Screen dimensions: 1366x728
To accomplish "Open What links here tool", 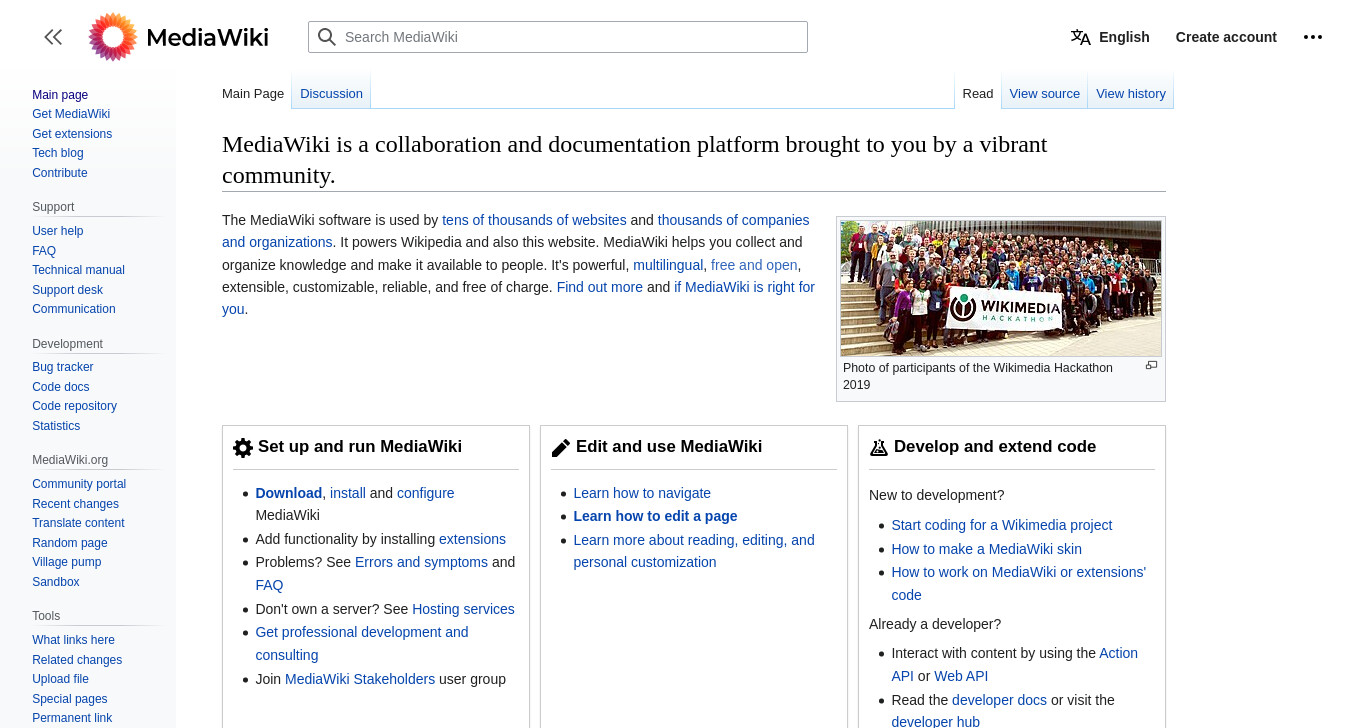I will click(73, 640).
